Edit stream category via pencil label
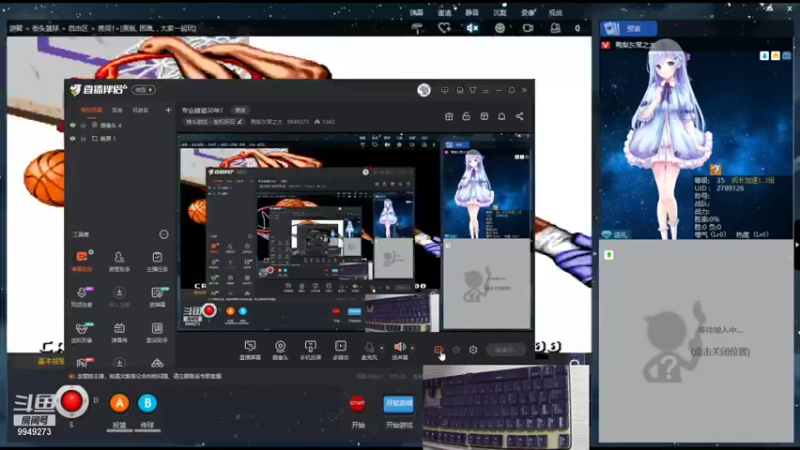 [214, 122]
